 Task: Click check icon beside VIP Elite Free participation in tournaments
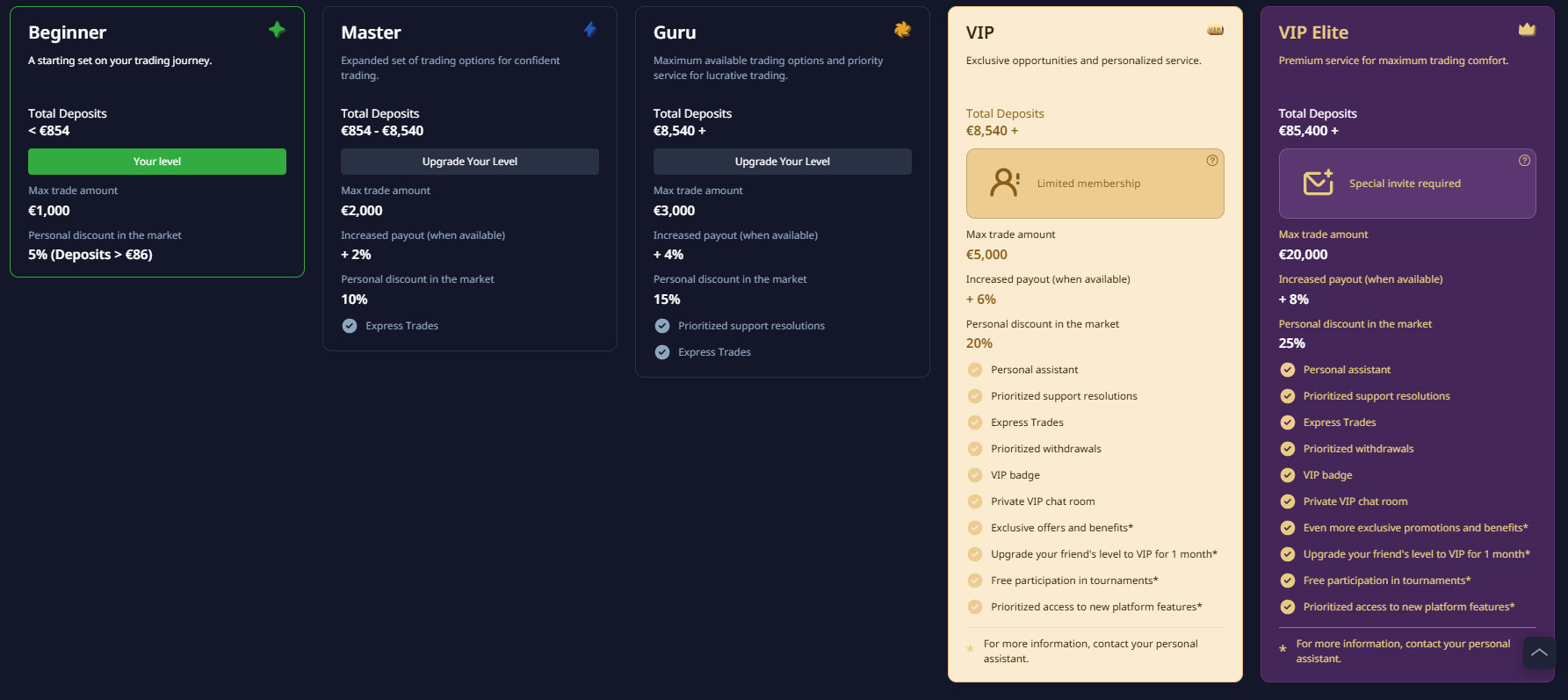pos(1288,581)
